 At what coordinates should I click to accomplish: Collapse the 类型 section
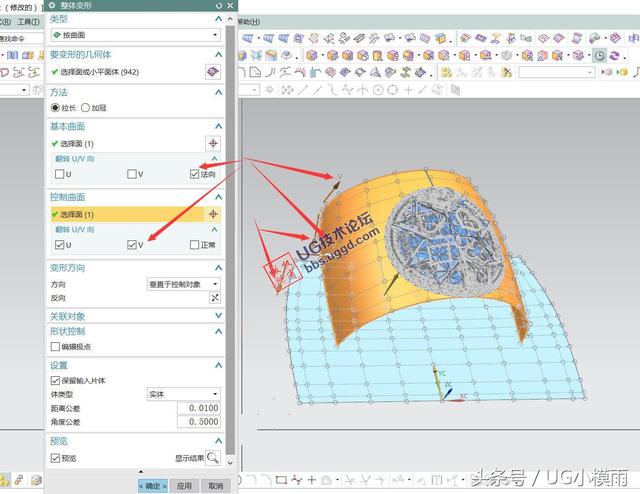point(218,19)
